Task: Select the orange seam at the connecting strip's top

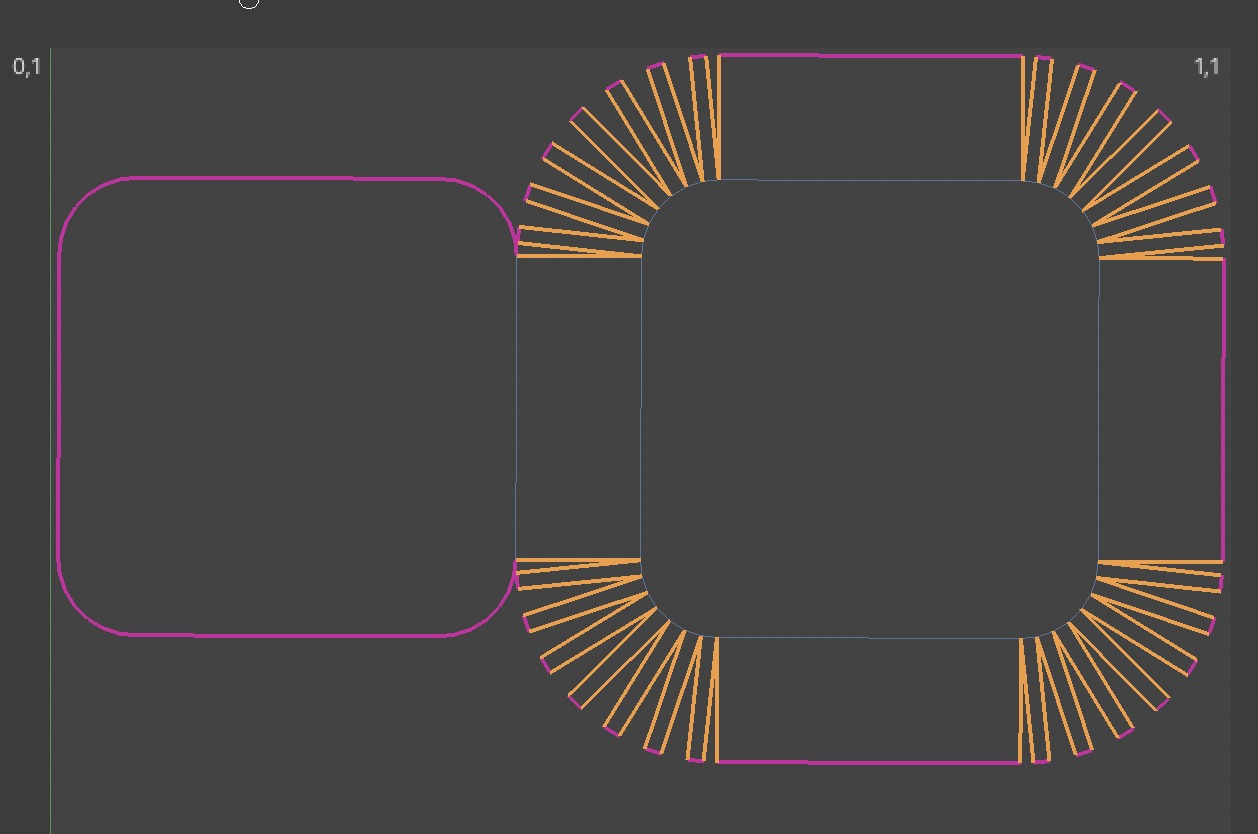Action: coord(578,256)
